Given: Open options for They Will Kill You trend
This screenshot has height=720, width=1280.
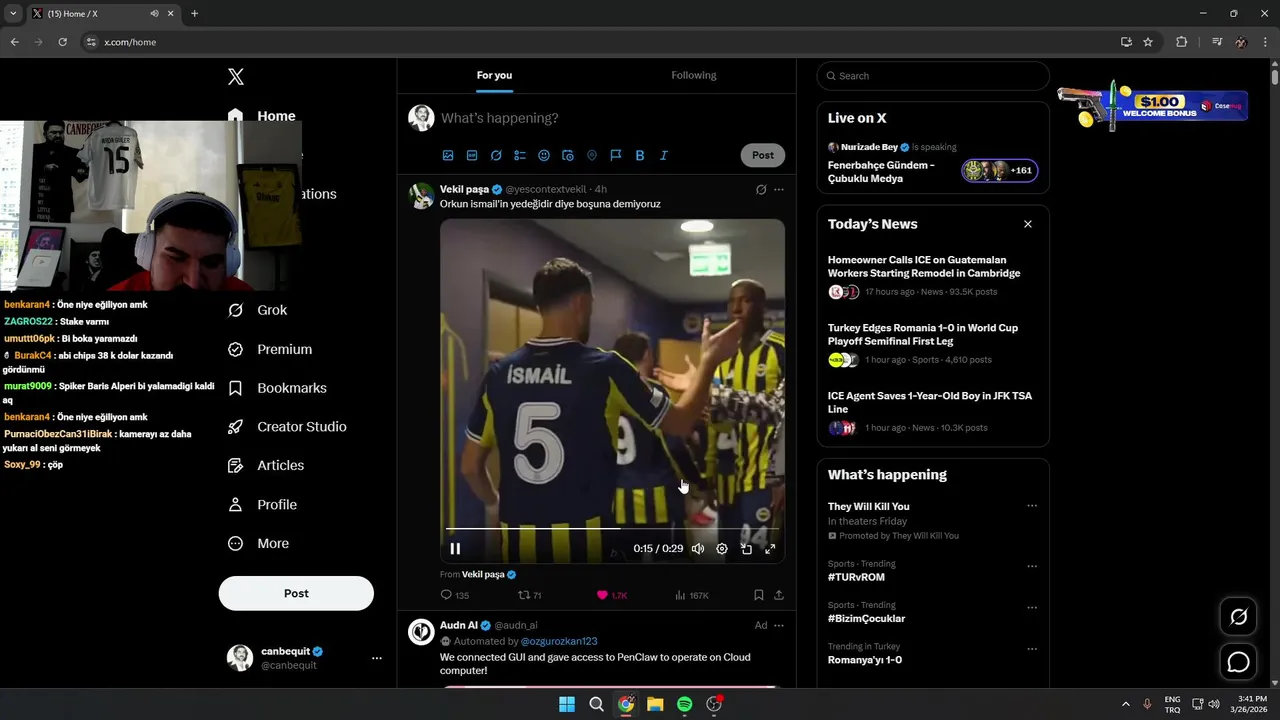Looking at the screenshot, I should pyautogui.click(x=1032, y=506).
